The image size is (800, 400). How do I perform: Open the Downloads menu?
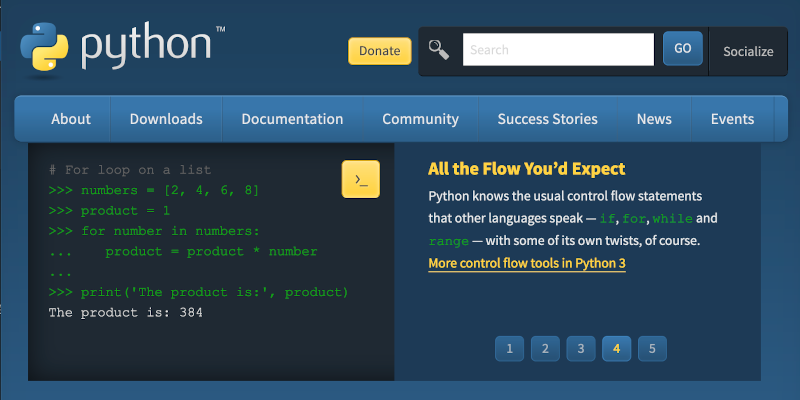click(166, 119)
